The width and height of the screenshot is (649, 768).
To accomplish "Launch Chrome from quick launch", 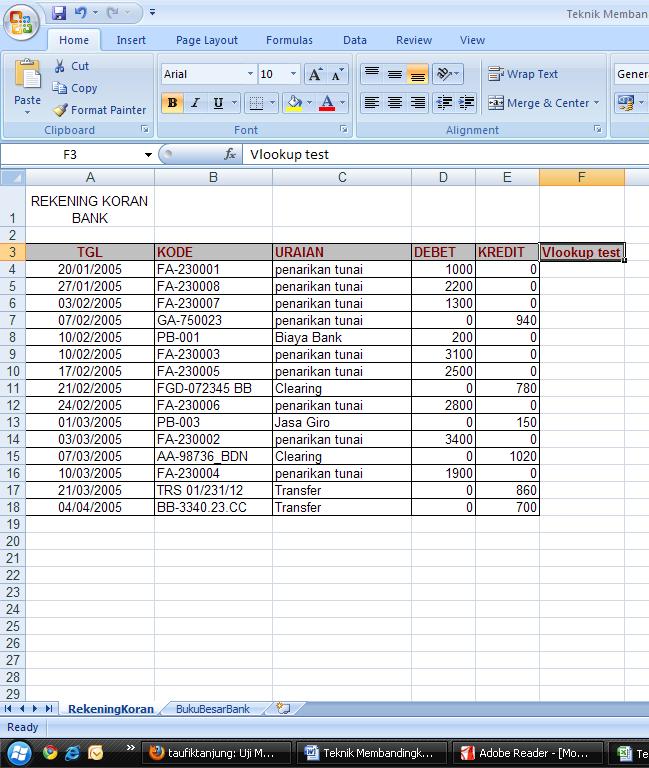I will click(x=50, y=752).
